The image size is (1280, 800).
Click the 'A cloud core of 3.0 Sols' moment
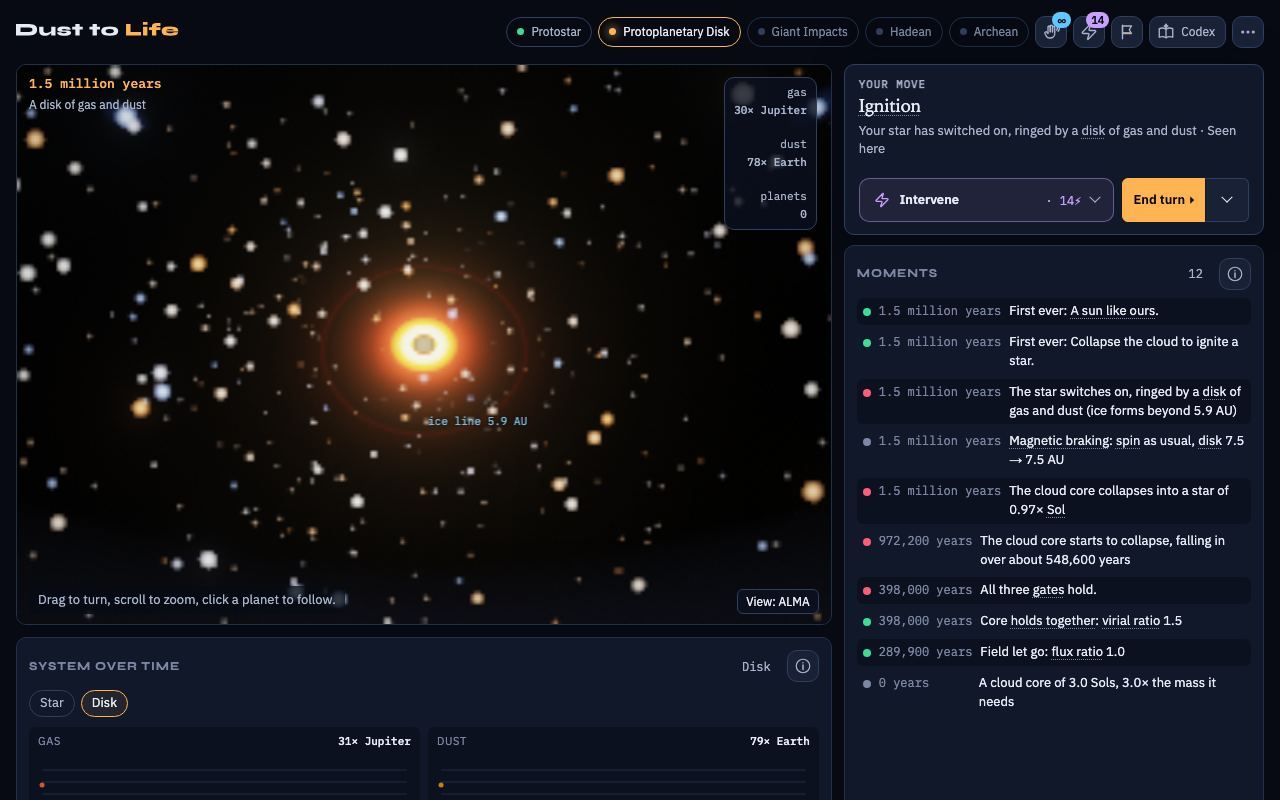[x=1054, y=692]
